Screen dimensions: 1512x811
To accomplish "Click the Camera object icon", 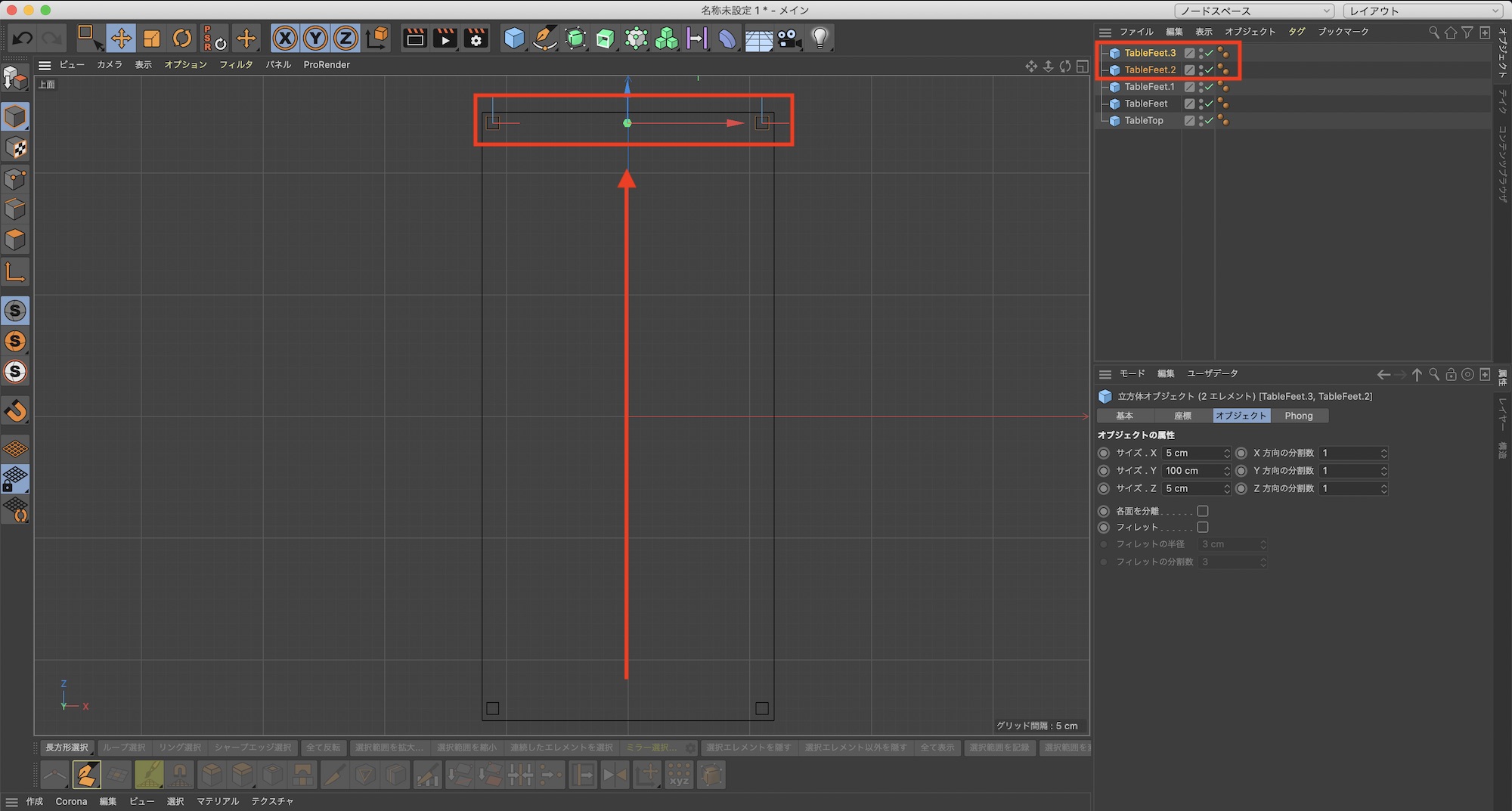I will [x=789, y=38].
